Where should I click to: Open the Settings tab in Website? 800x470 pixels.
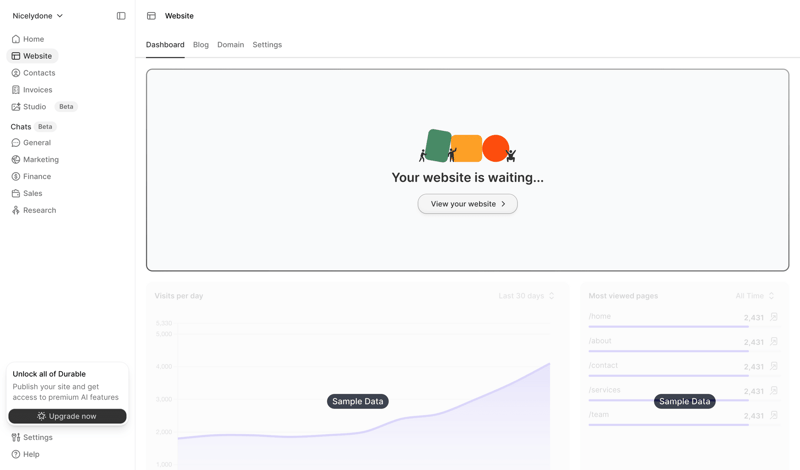pyautogui.click(x=267, y=45)
